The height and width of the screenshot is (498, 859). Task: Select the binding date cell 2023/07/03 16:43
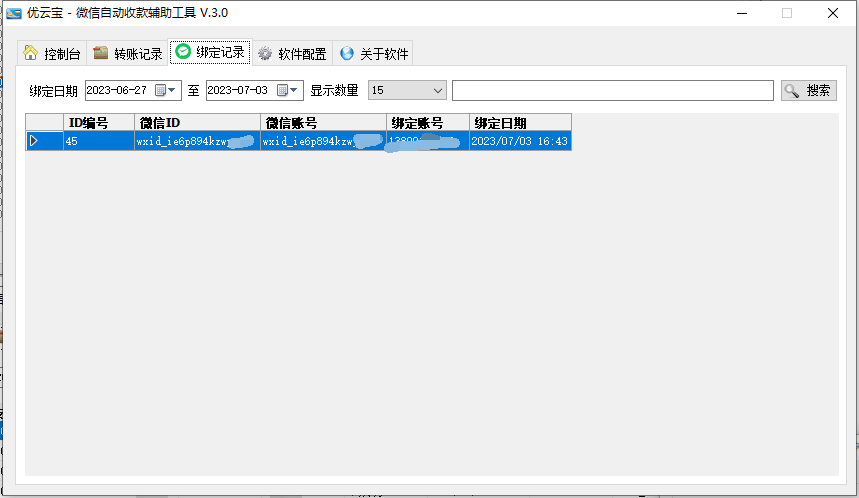pos(520,142)
